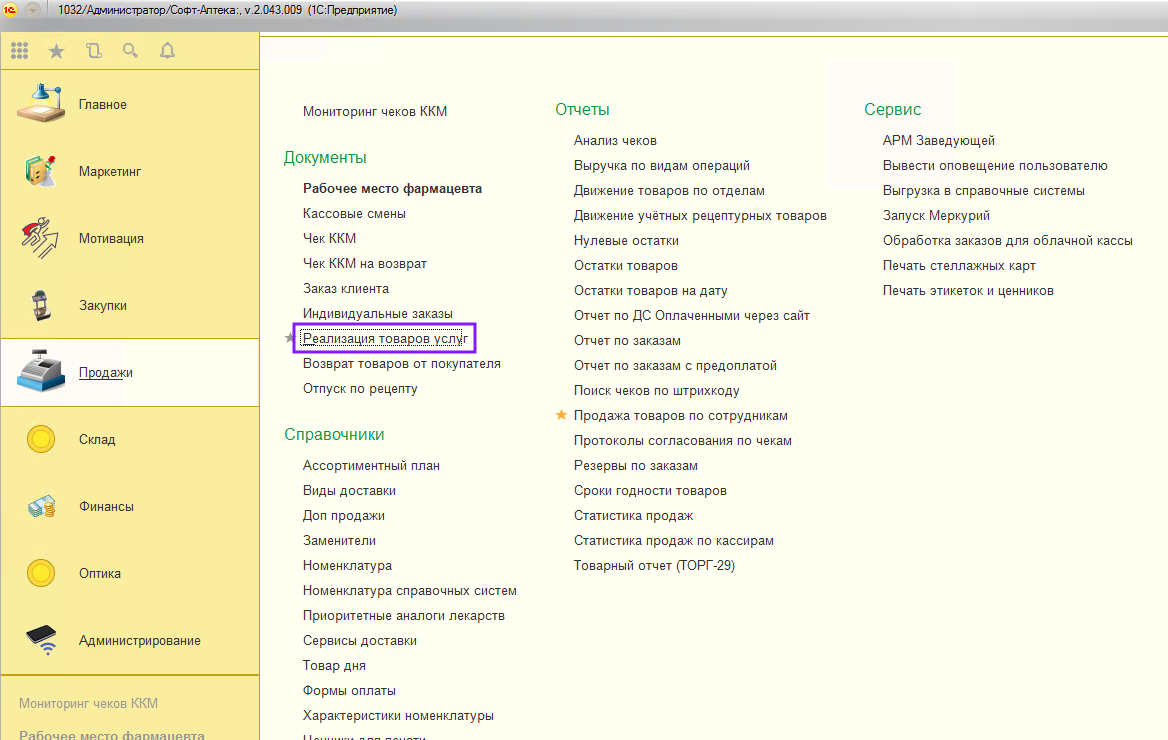1168x740 pixels.
Task: Open Favorites star in top toolbar
Action: point(56,51)
